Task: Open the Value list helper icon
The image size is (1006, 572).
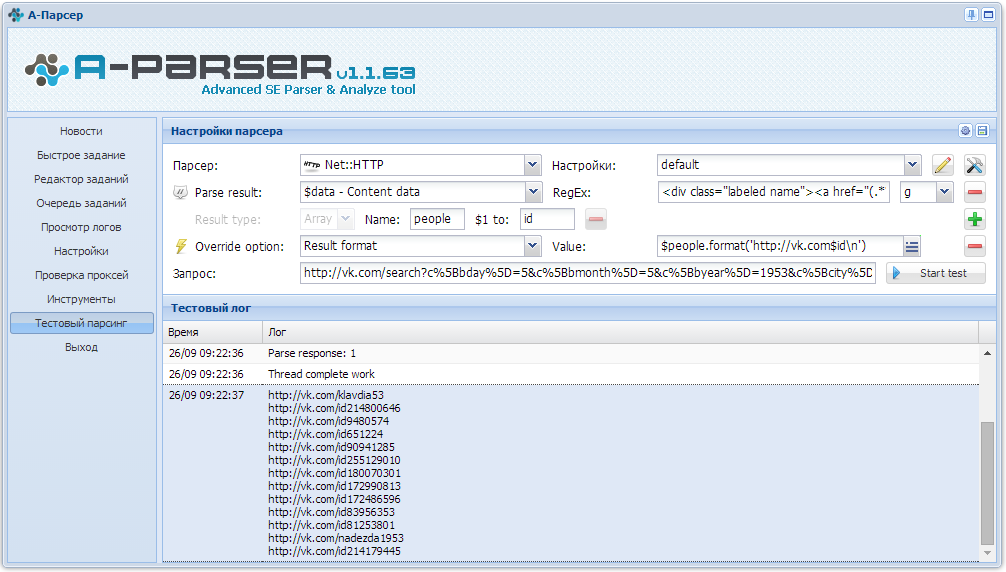Action: pos(912,246)
